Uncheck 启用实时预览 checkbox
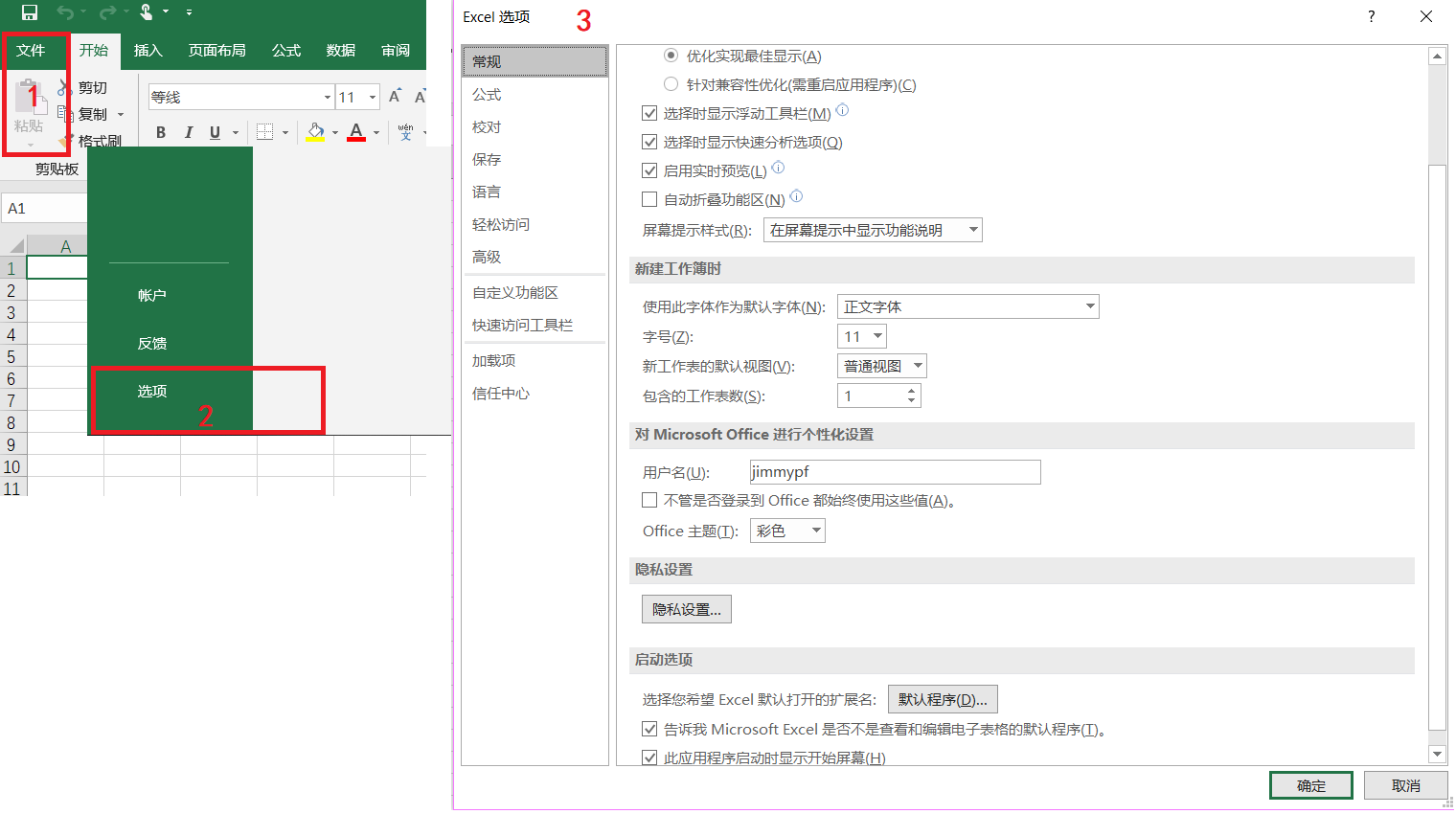 point(649,170)
